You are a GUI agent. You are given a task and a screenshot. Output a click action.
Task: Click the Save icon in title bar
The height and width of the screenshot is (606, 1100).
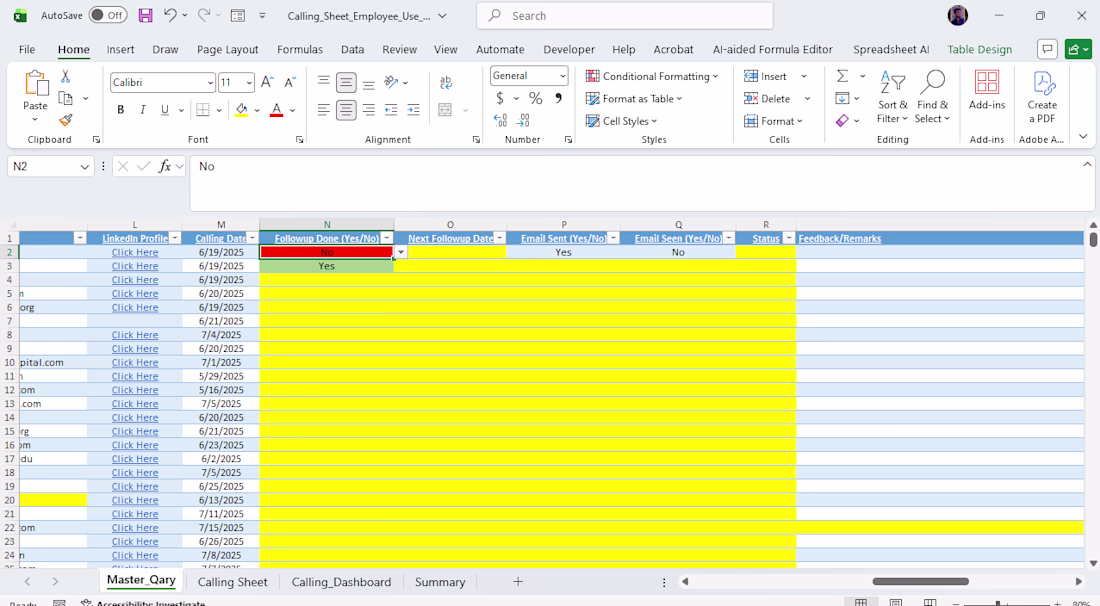[145, 16]
